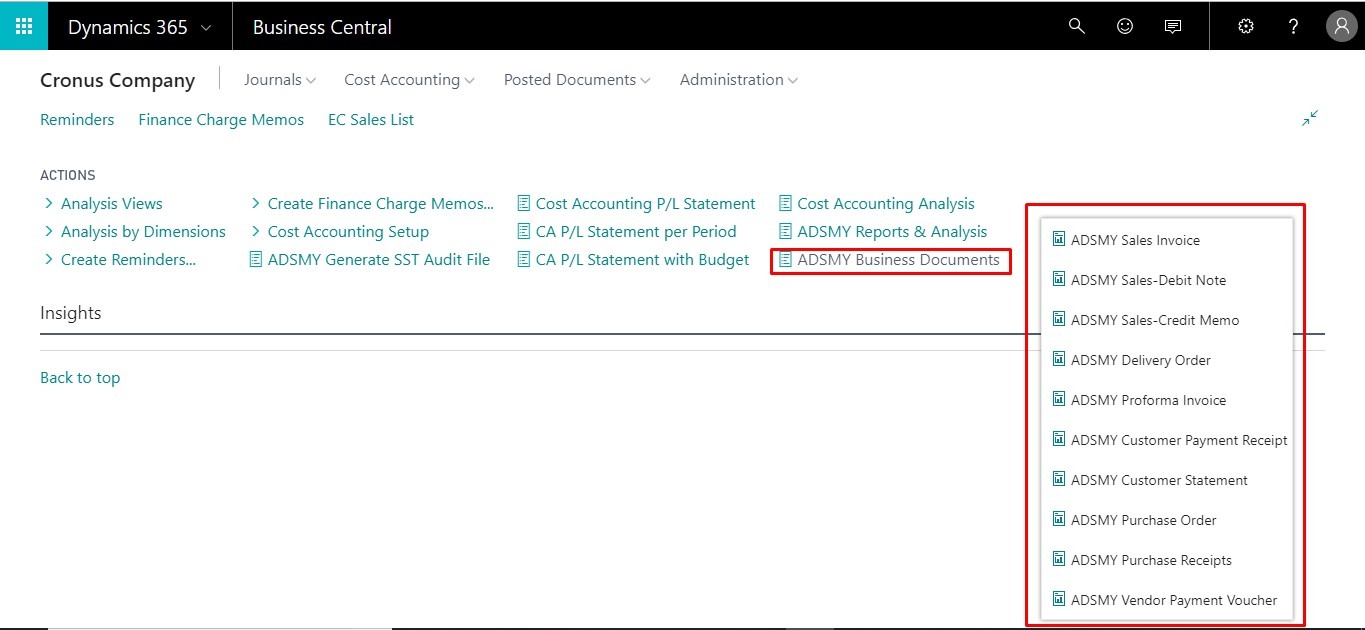Click the document icon beside ADSMY Business Documents
This screenshot has height=630, width=1365.
point(785,260)
